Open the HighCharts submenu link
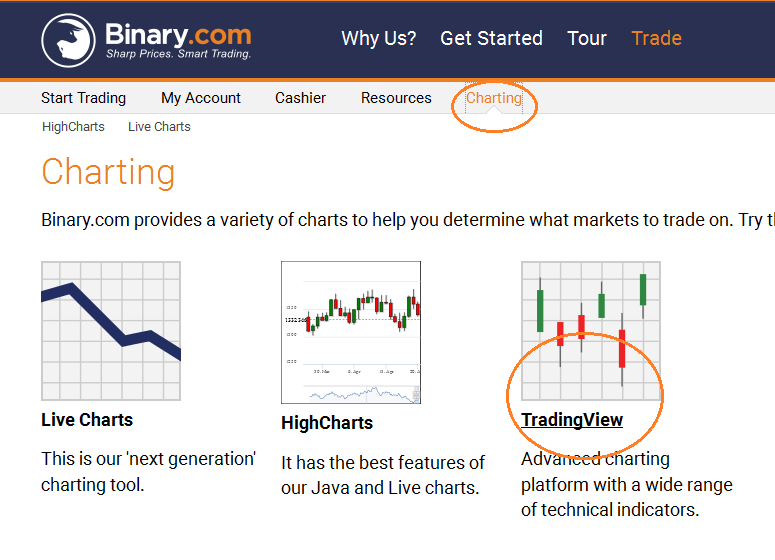Image resolution: width=775 pixels, height=560 pixels. [73, 127]
